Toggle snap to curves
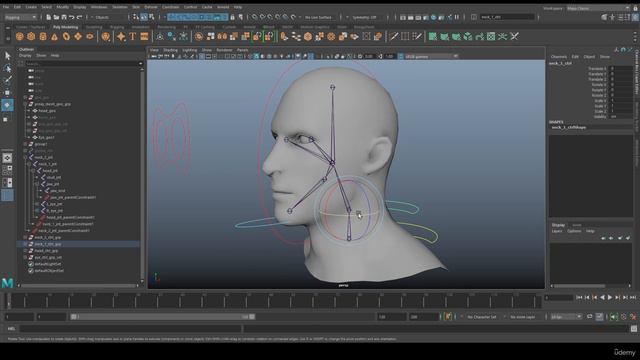Image resolution: width=640 pixels, height=360 pixels. 262,17
